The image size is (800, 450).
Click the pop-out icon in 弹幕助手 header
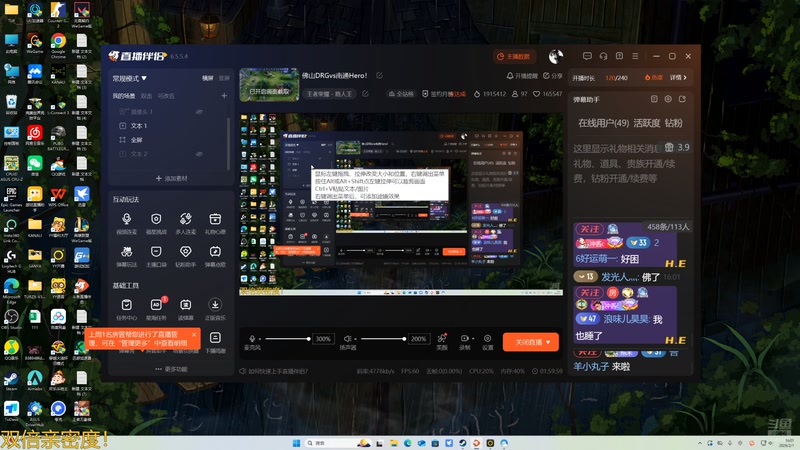point(682,99)
